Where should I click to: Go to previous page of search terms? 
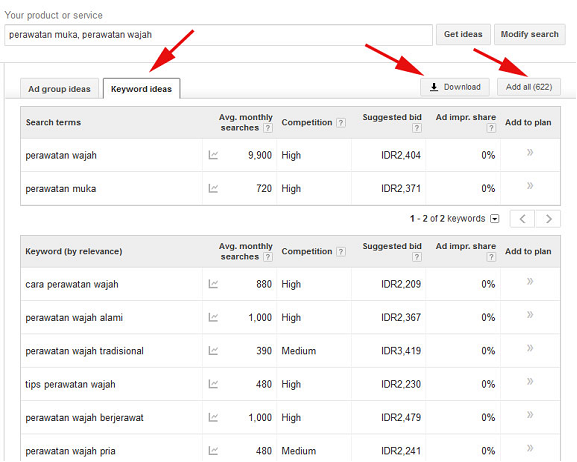tap(523, 219)
